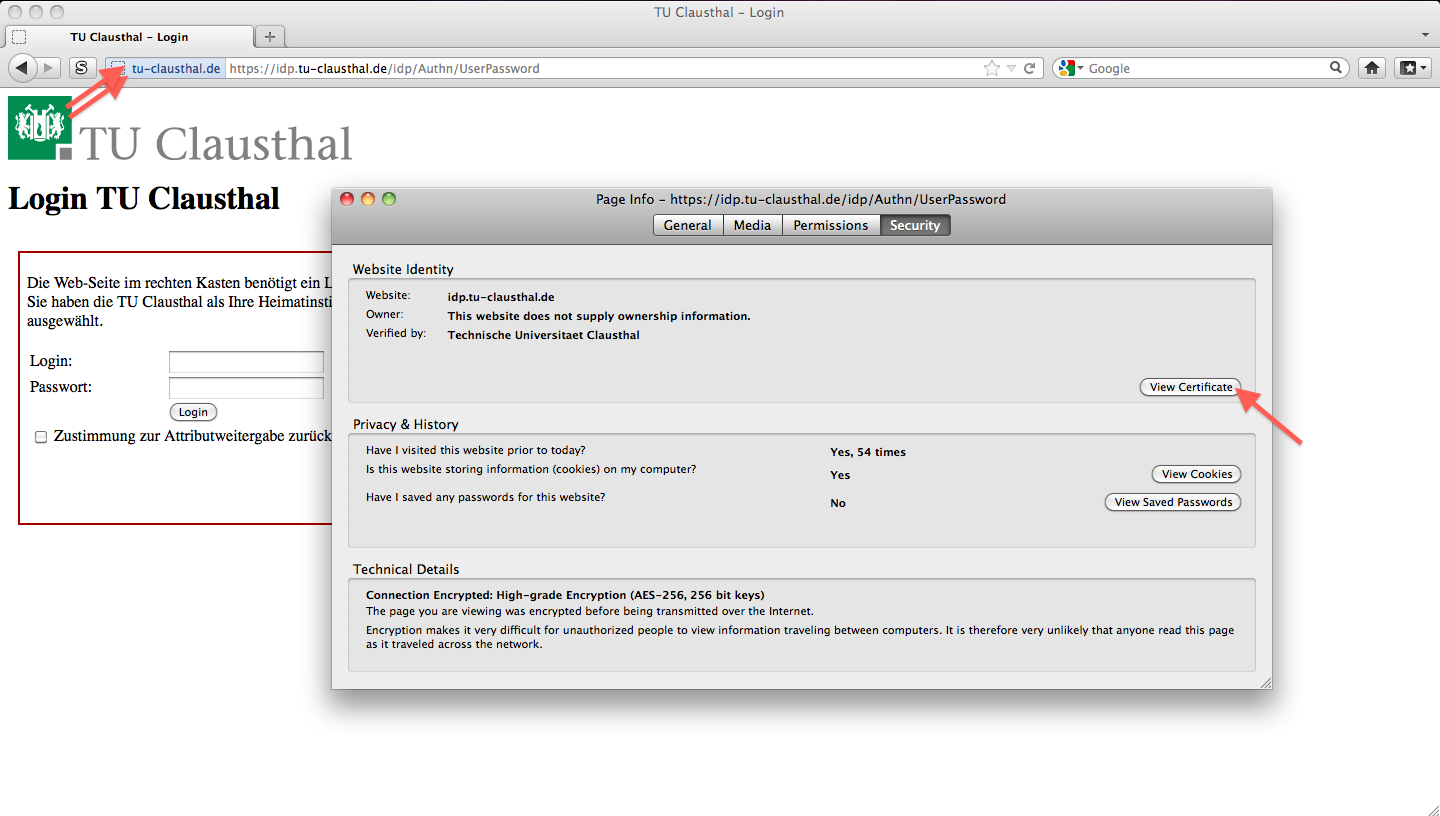Screen dimensions: 1440x816
Task: Click the Forward navigation arrow
Action: click(x=49, y=68)
